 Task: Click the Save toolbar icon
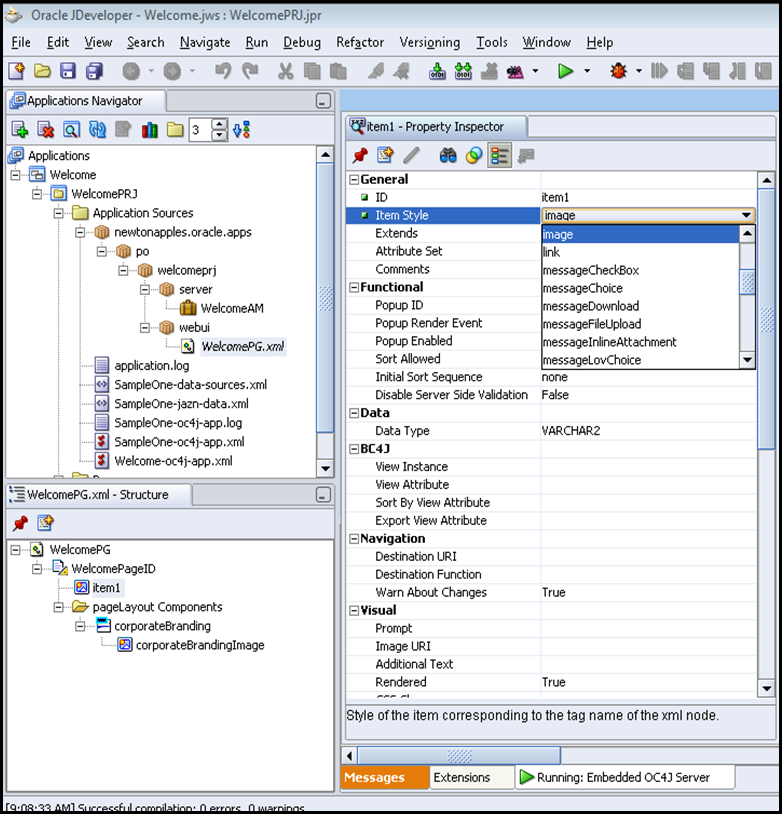click(x=68, y=71)
